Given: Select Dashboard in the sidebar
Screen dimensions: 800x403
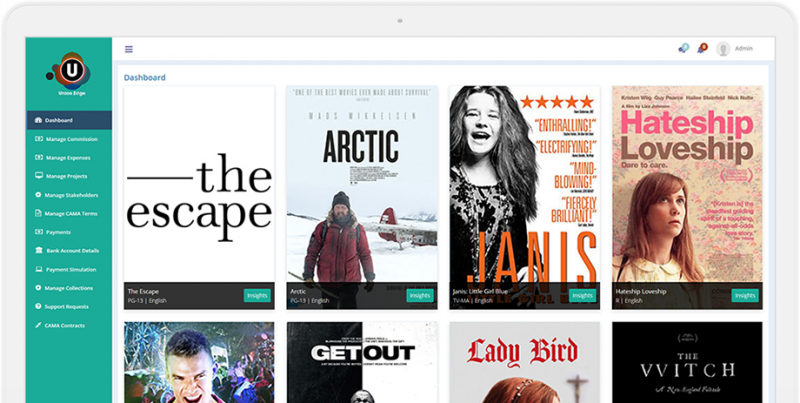Looking at the screenshot, I should (x=59, y=120).
